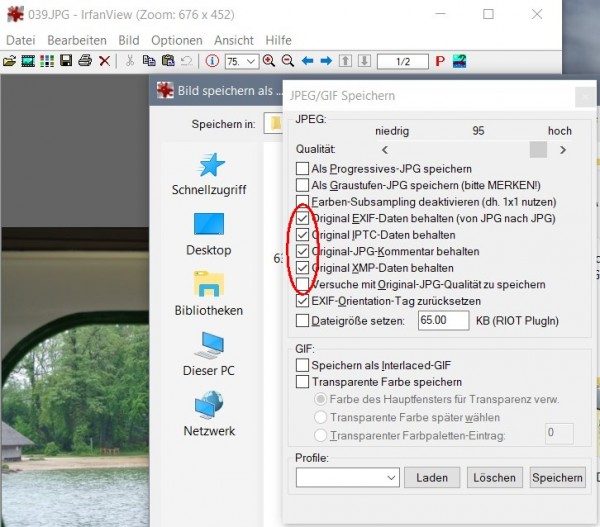Click the Previous page up arrow icon
The image size is (600, 527).
[345, 61]
